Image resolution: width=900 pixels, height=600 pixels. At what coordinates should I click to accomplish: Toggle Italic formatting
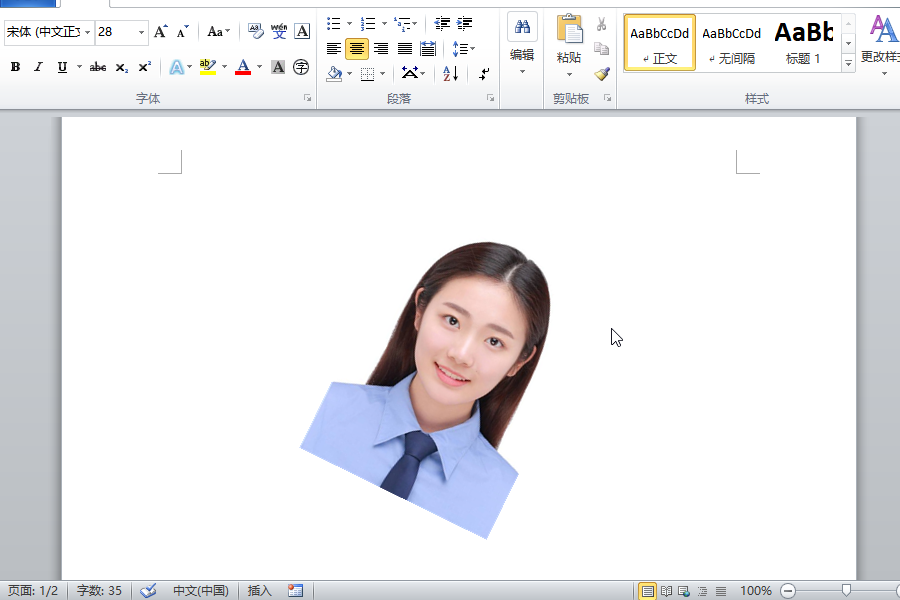point(38,67)
